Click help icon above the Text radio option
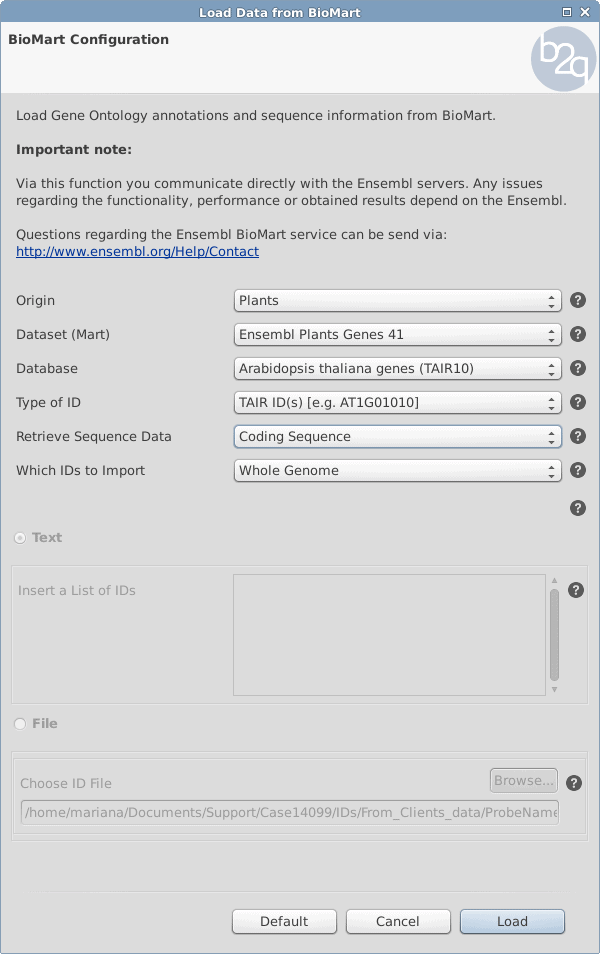The width and height of the screenshot is (600, 954). pyautogui.click(x=577, y=508)
